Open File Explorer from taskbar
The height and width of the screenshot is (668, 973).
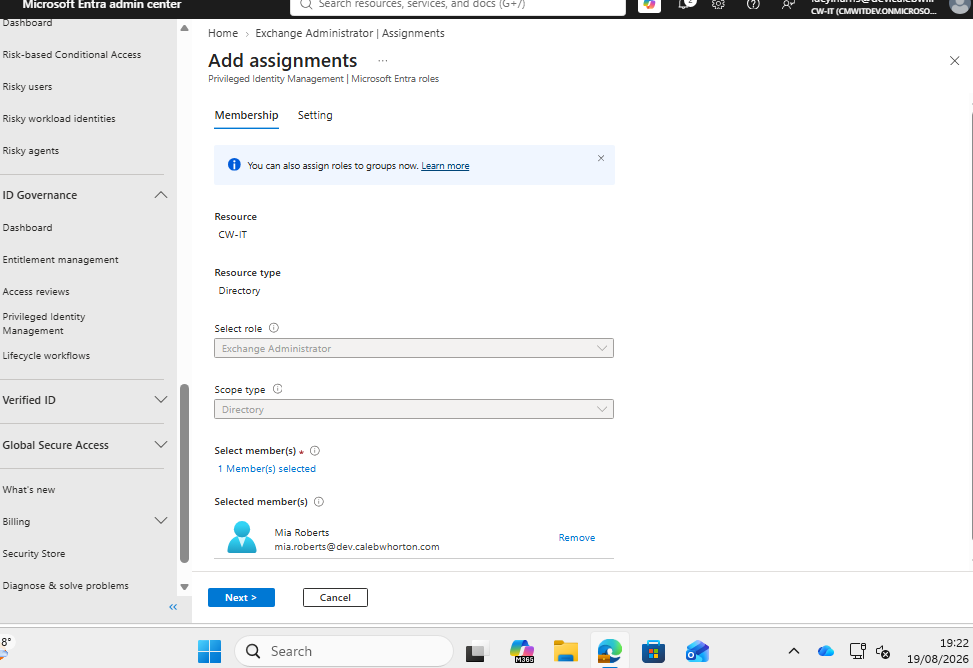tap(565, 652)
